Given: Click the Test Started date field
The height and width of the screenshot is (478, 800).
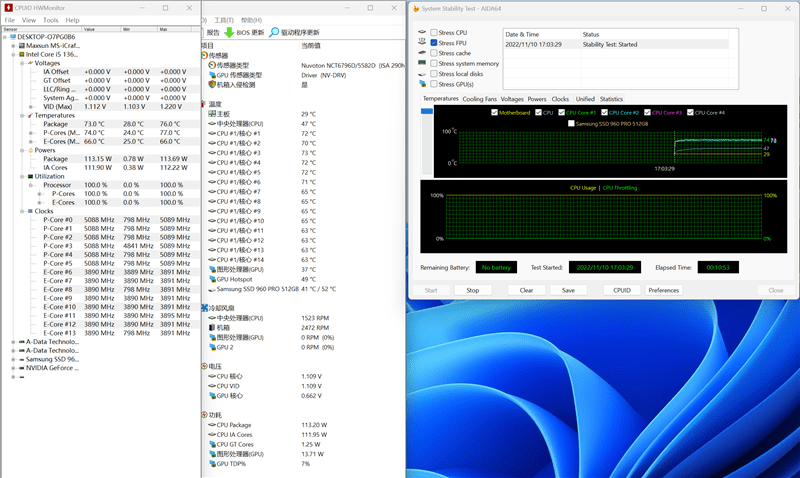Looking at the screenshot, I should tap(605, 267).
